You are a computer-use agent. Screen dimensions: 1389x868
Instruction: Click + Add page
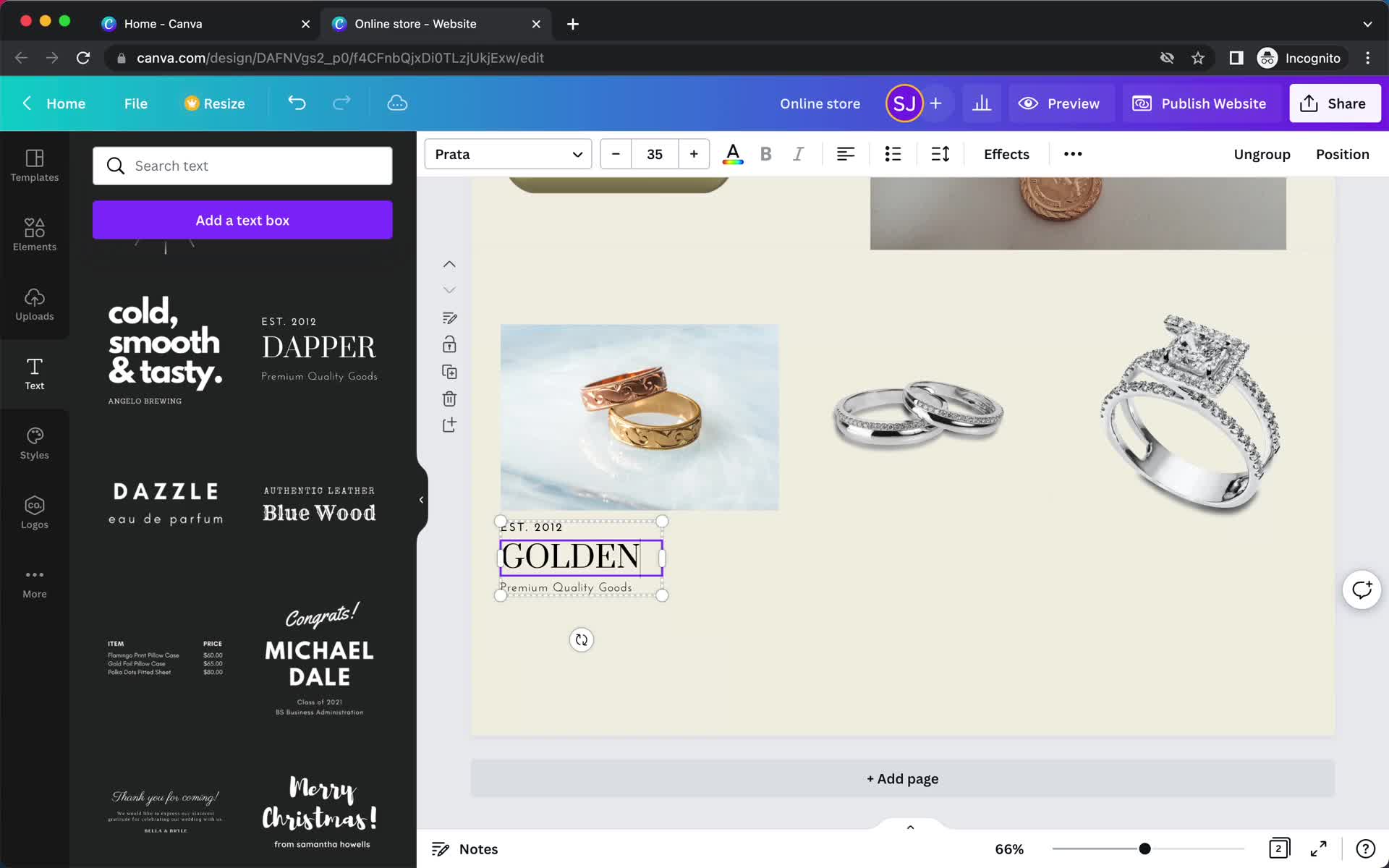[902, 778]
